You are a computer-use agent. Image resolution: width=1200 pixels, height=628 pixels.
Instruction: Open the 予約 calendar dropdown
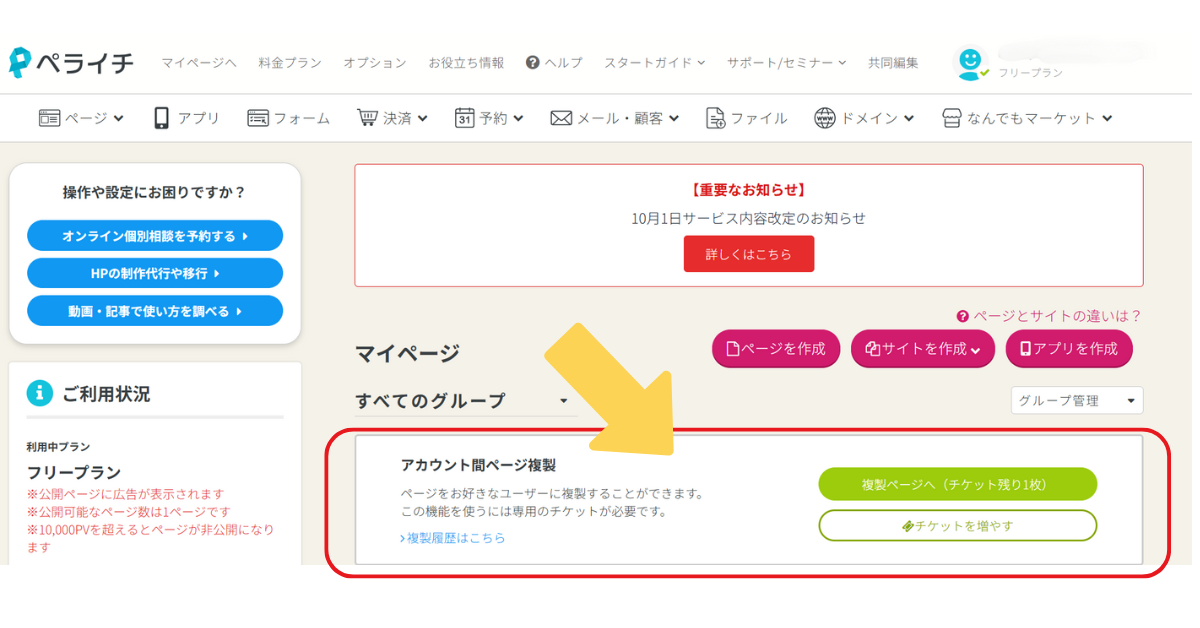pyautogui.click(x=489, y=118)
